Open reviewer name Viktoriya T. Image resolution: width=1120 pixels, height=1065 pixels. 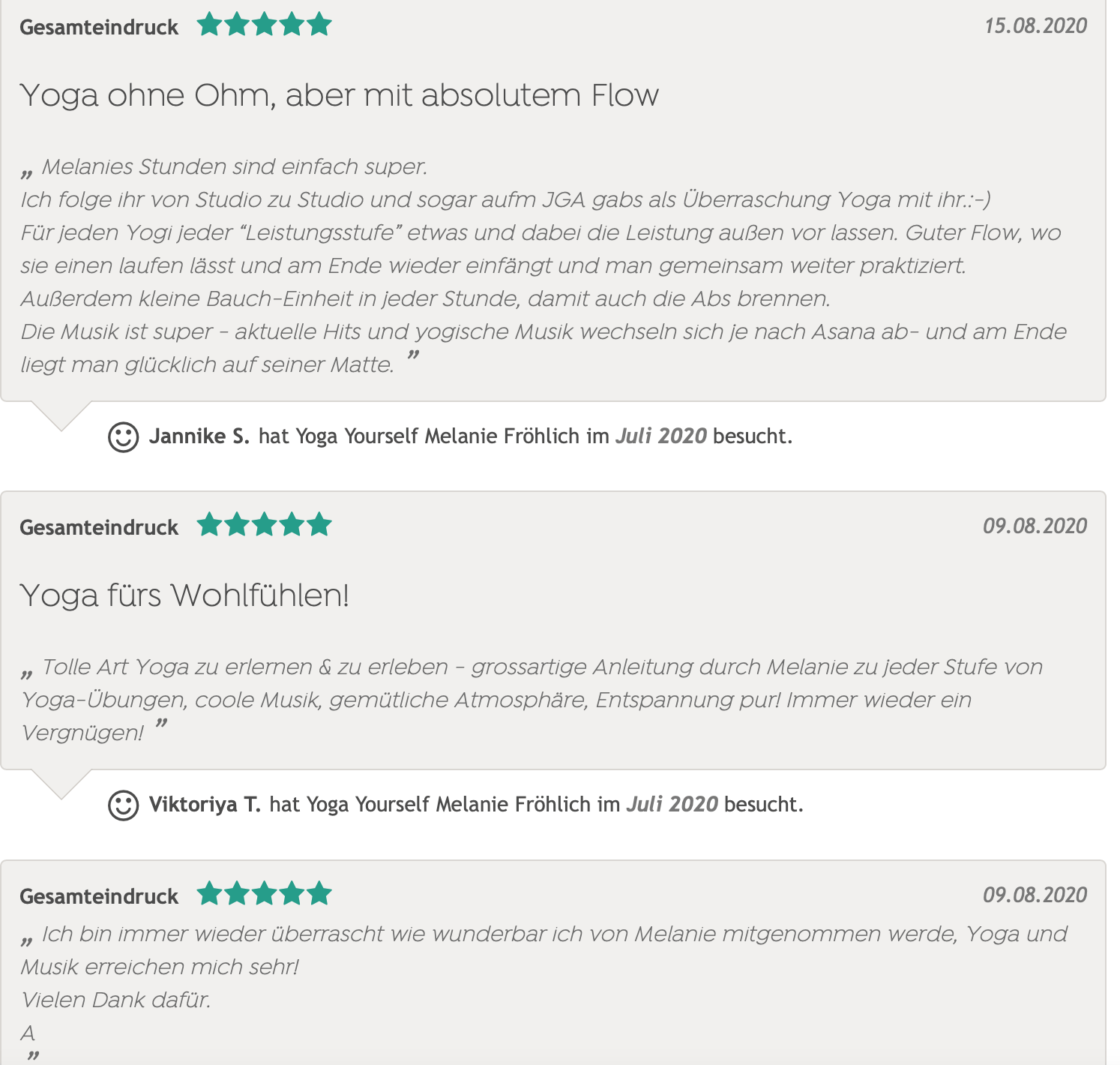205,804
